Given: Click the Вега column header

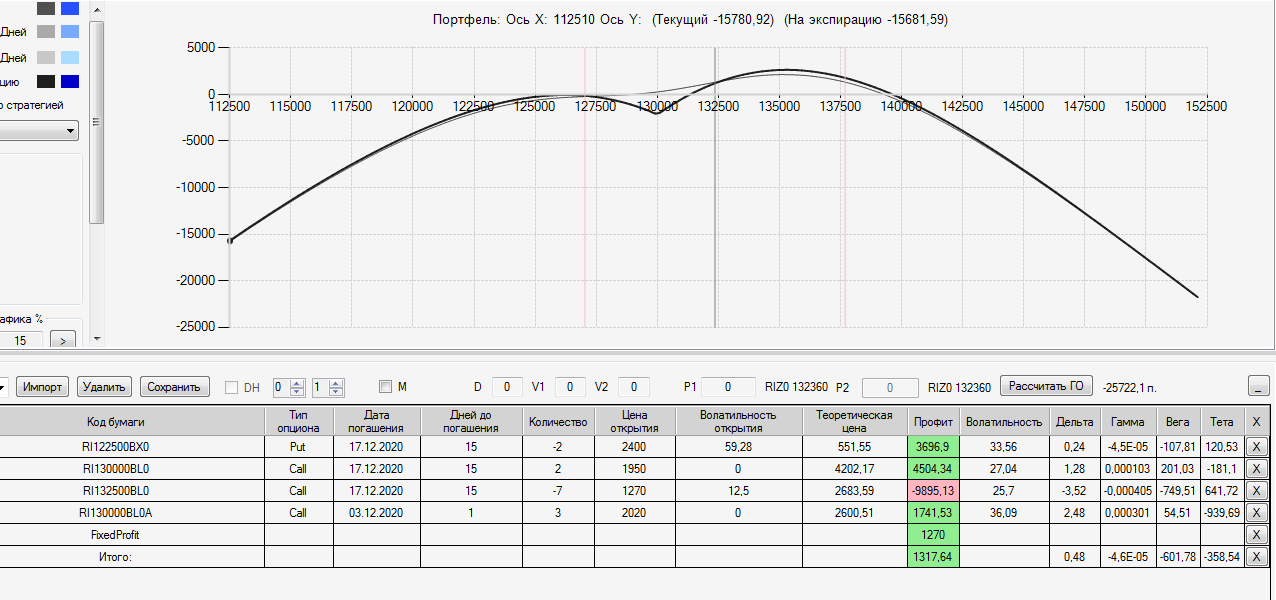Looking at the screenshot, I should (1178, 422).
